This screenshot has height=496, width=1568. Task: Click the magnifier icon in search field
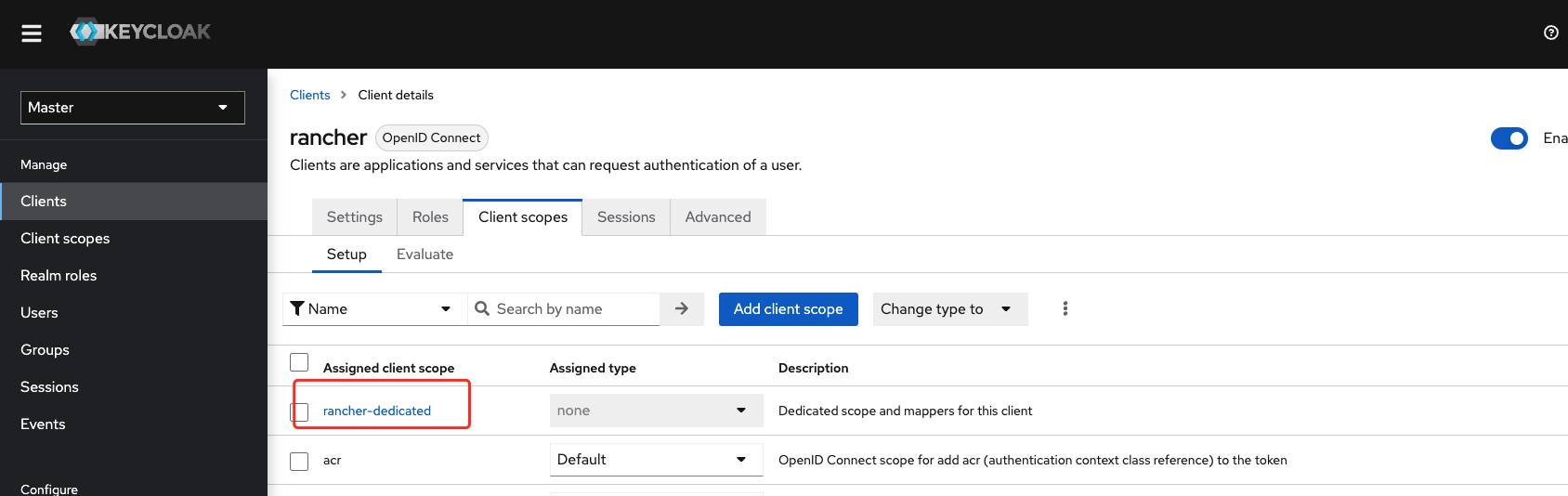[x=482, y=308]
